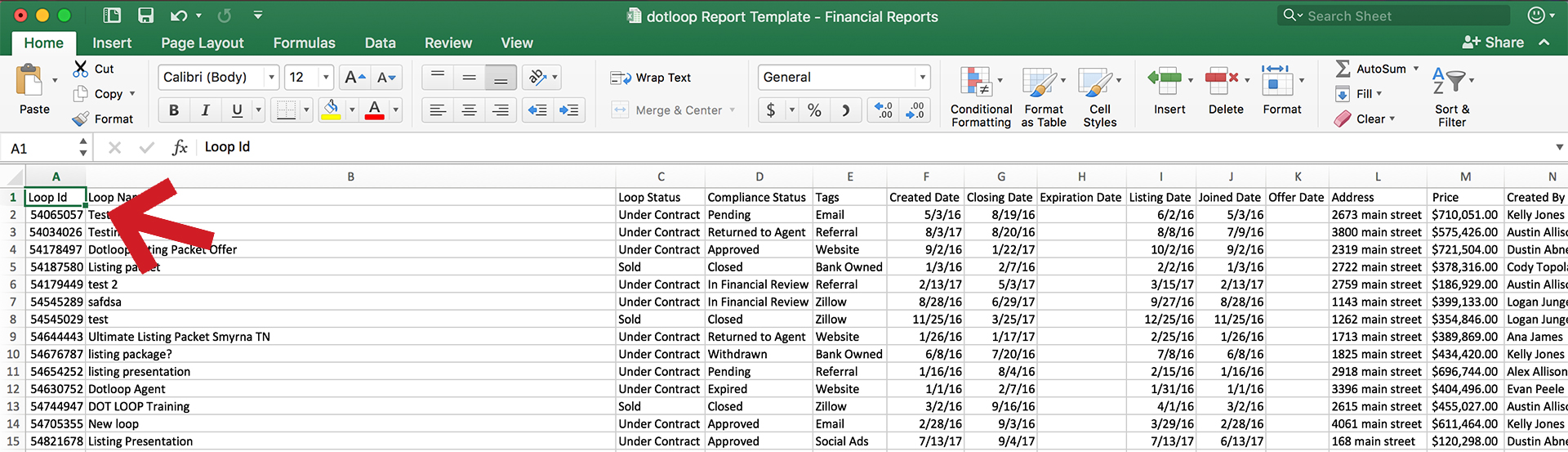The image size is (1568, 452).
Task: Click the red font color A
Action: click(x=375, y=110)
